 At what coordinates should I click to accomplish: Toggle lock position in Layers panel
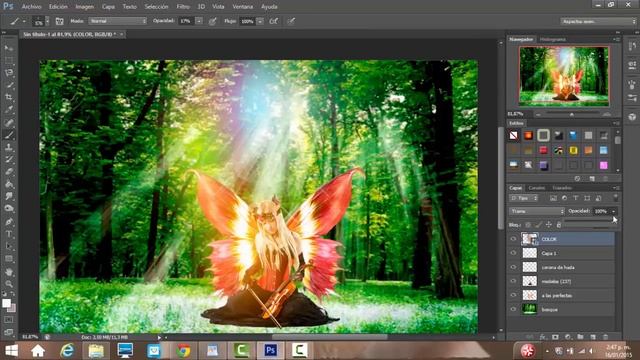click(549, 225)
